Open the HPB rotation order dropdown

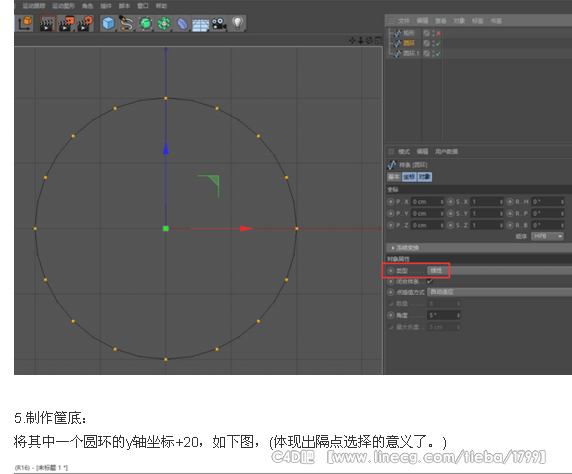click(x=547, y=236)
